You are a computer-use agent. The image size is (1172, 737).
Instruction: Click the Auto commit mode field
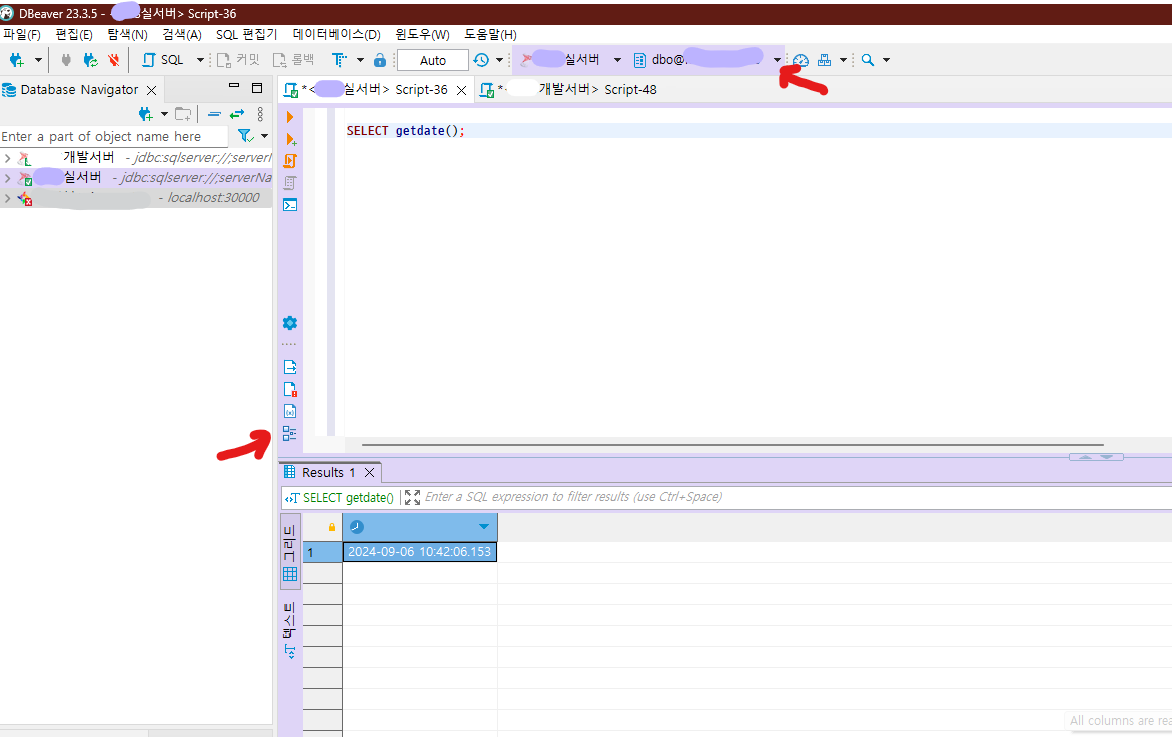pos(433,60)
